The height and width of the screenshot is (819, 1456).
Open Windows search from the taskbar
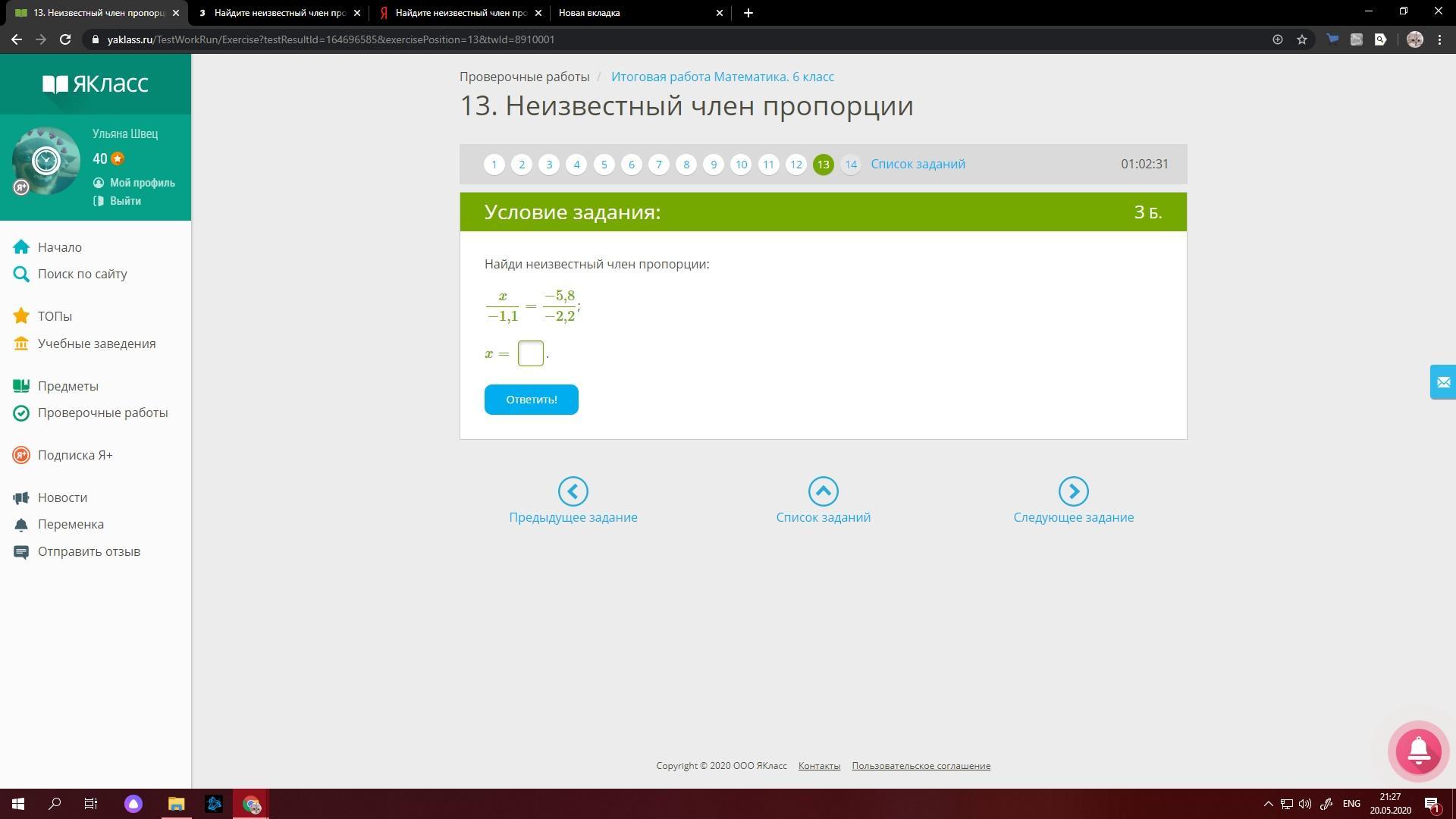point(55,804)
